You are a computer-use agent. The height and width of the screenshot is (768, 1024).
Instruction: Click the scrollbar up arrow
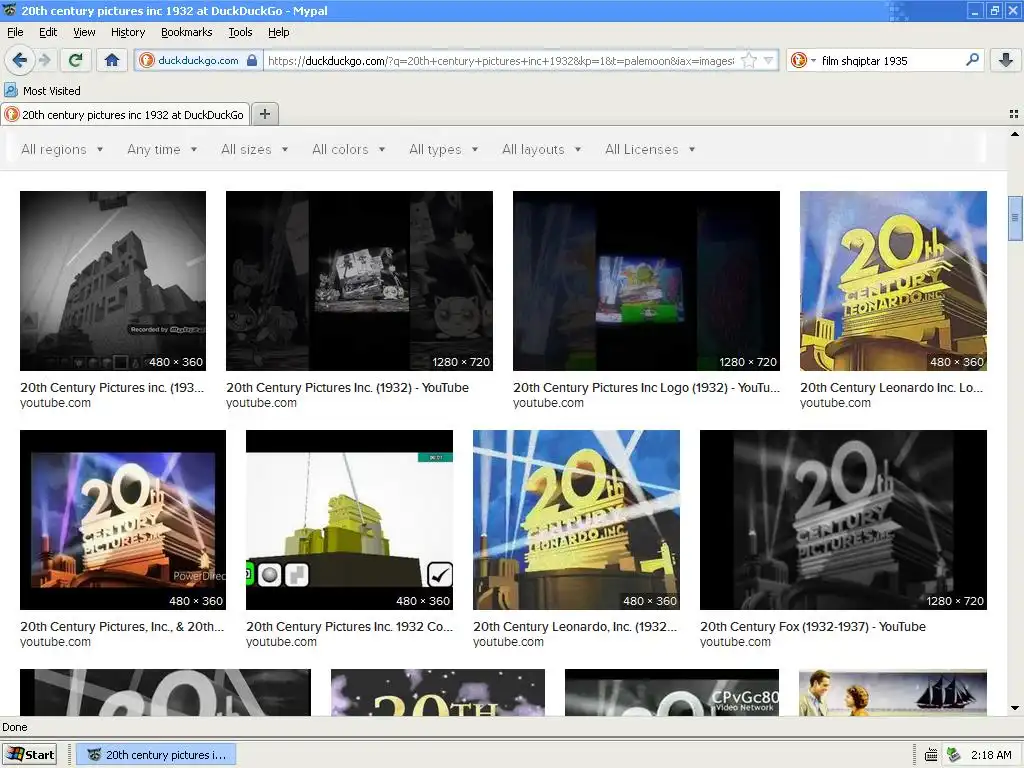coord(1014,134)
